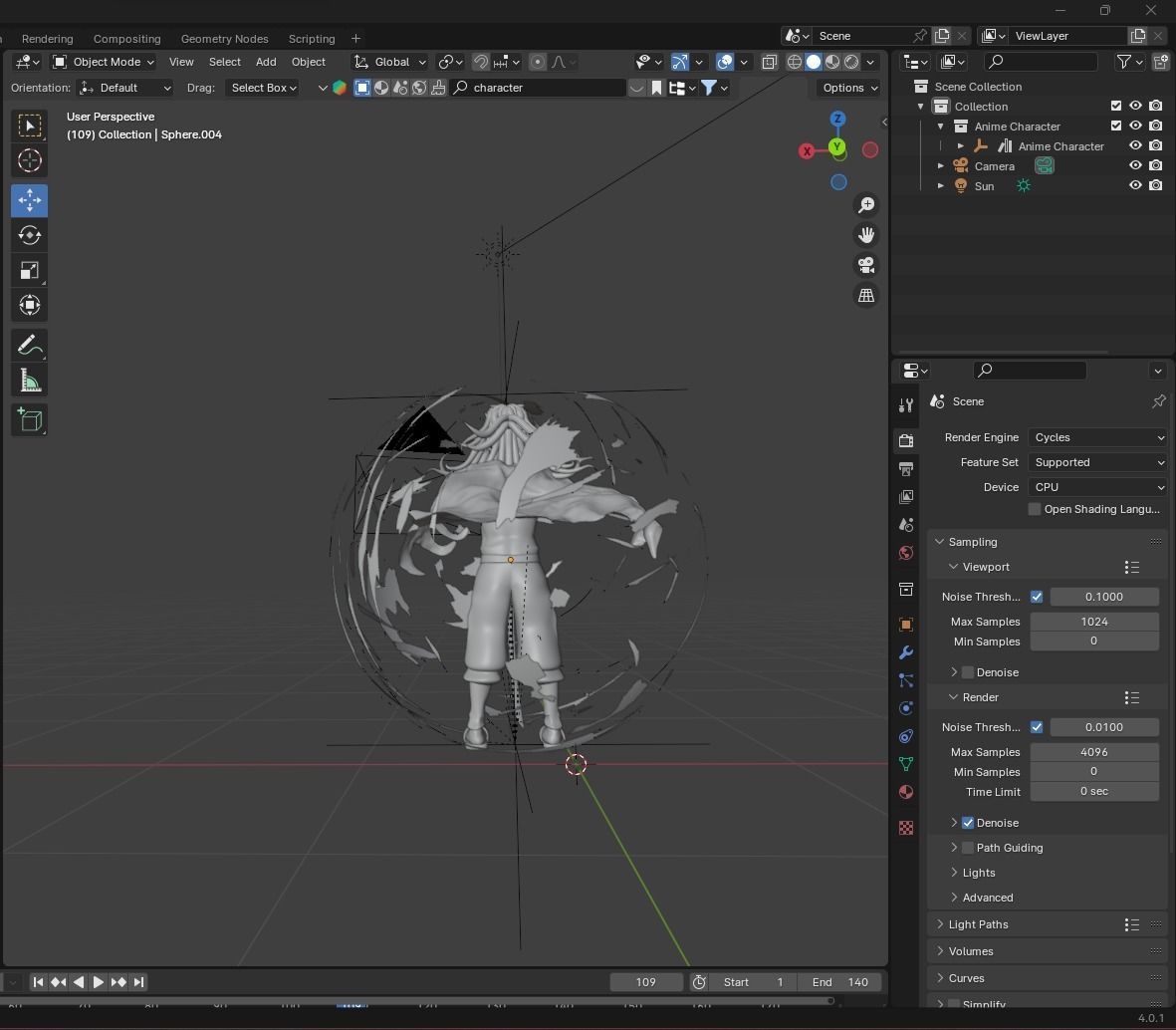The width and height of the screenshot is (1176, 1030).
Task: Jump to the last frame
Action: pos(138,982)
